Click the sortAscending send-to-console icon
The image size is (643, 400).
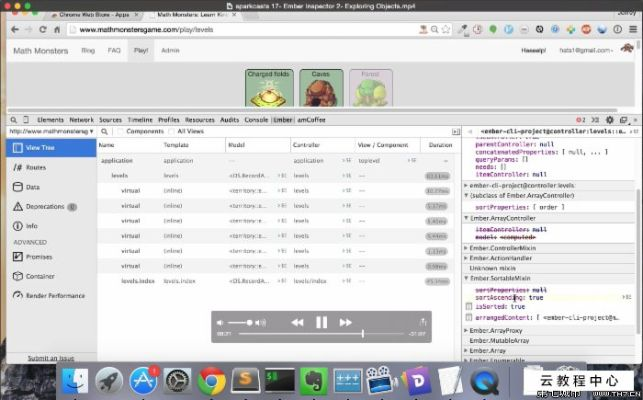[626, 297]
